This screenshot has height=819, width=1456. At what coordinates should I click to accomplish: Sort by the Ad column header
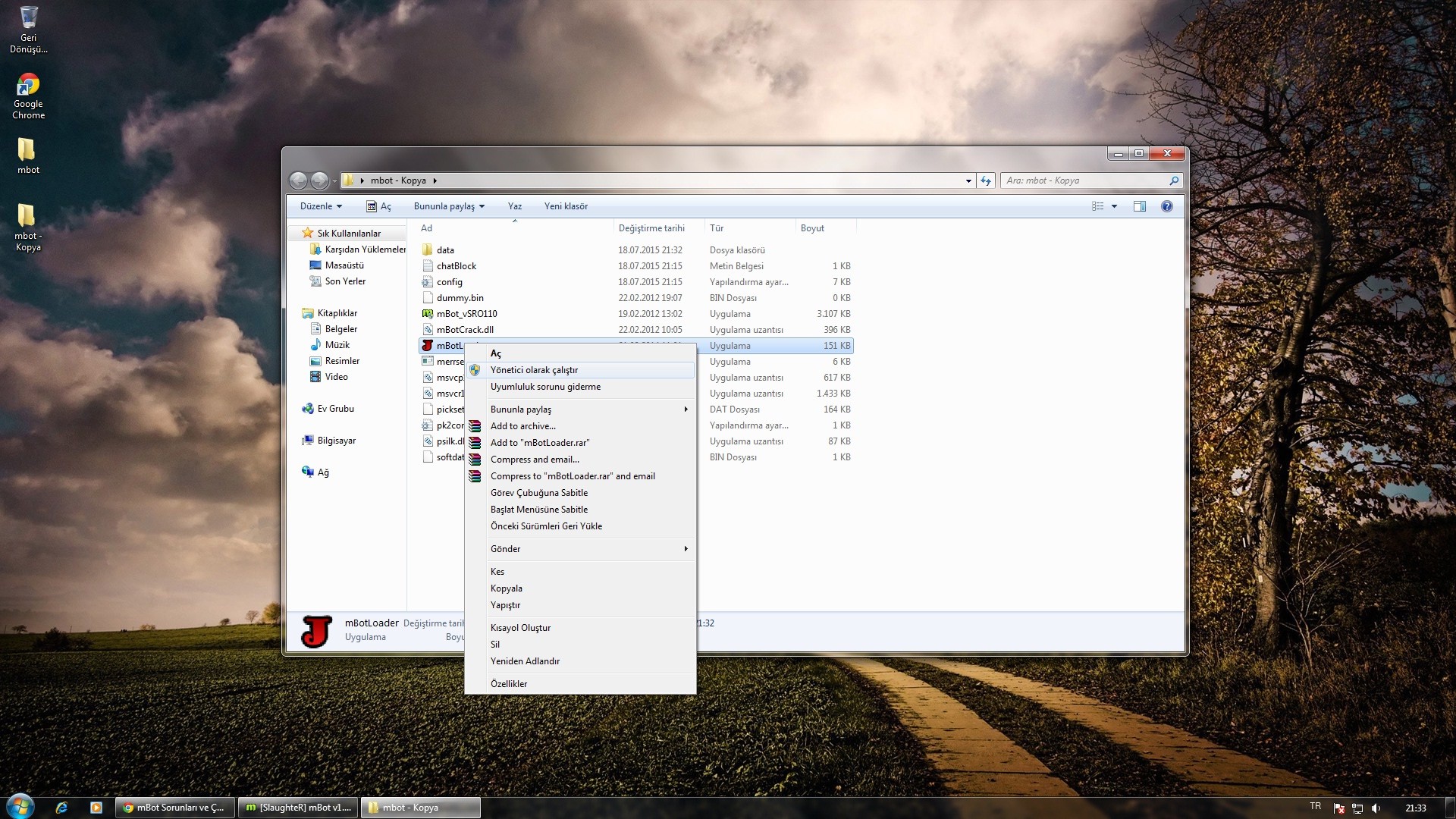point(514,228)
